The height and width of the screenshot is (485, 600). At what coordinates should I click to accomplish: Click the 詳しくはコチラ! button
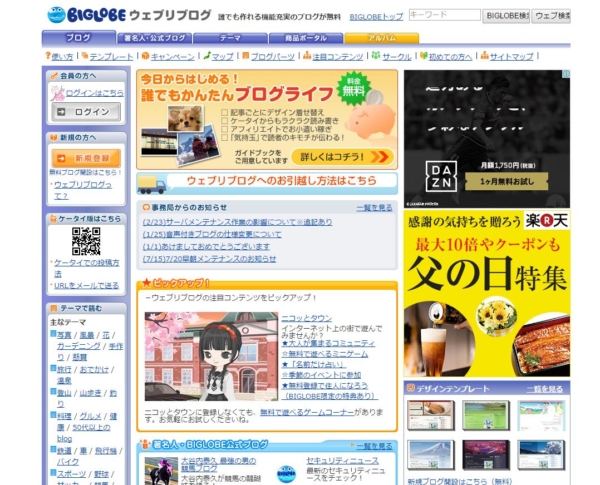343,157
